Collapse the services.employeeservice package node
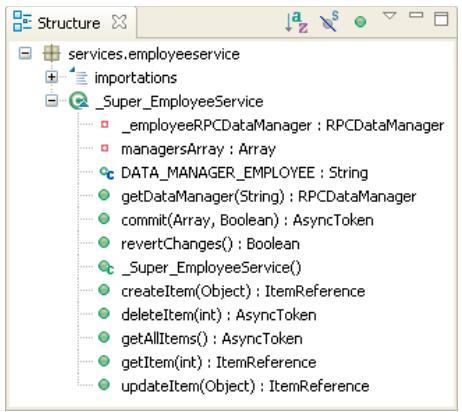The height and width of the screenshot is (412, 462). tap(25, 53)
